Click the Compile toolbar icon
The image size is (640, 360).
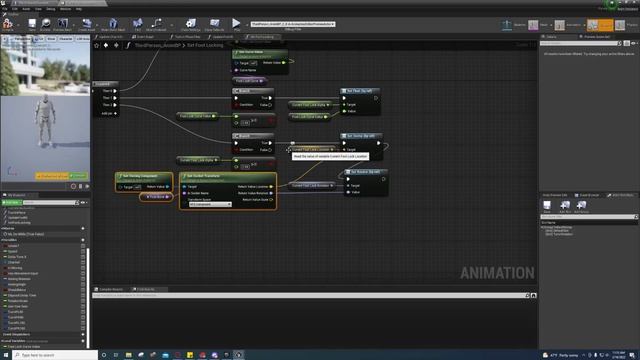pyautogui.click(x=8, y=24)
